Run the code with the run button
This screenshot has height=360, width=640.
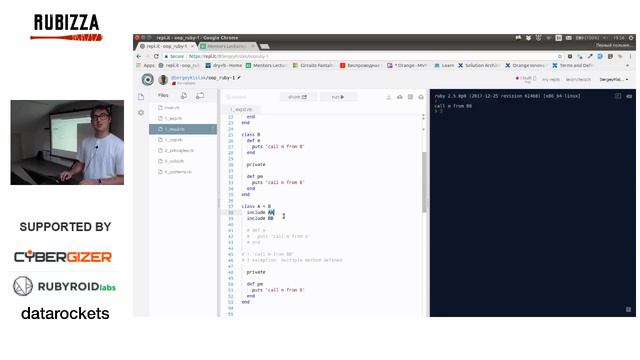pyautogui.click(x=338, y=97)
